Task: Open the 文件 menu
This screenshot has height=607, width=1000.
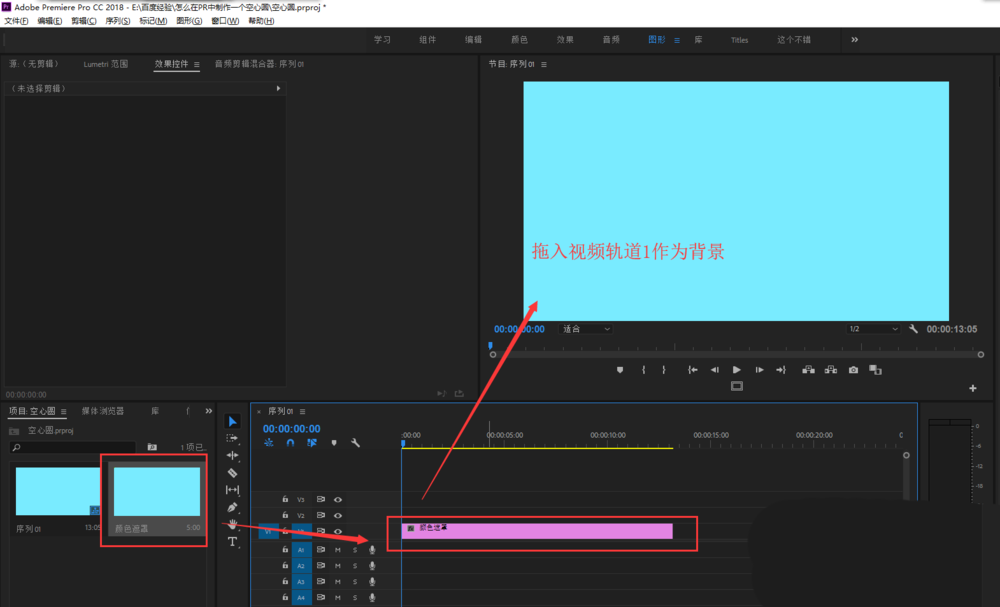Action: click(x=16, y=20)
